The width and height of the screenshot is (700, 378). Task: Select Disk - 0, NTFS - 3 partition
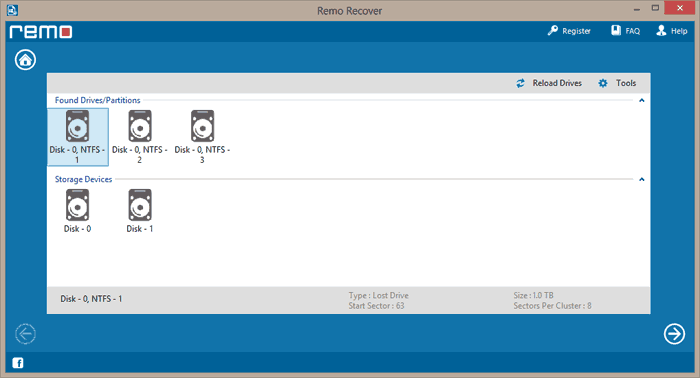202,137
